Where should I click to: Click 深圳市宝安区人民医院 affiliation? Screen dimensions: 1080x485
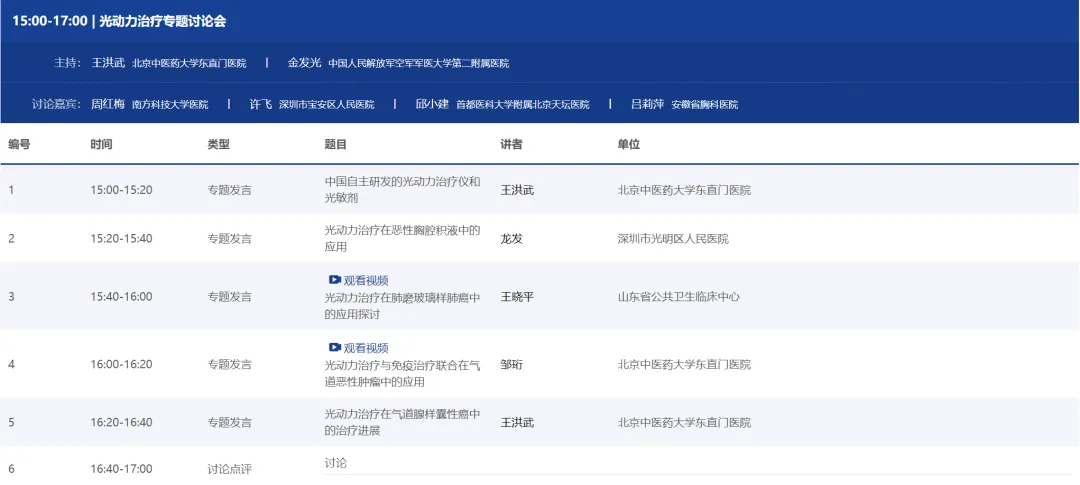(x=326, y=105)
